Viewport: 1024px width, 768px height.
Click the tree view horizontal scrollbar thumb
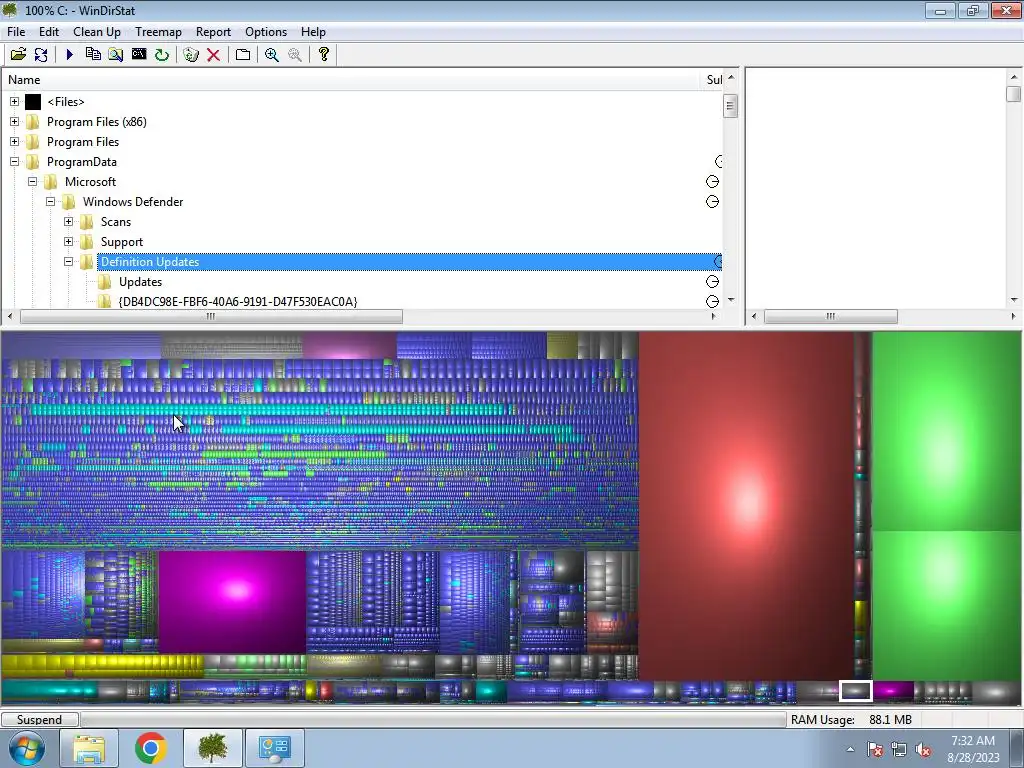coord(212,317)
